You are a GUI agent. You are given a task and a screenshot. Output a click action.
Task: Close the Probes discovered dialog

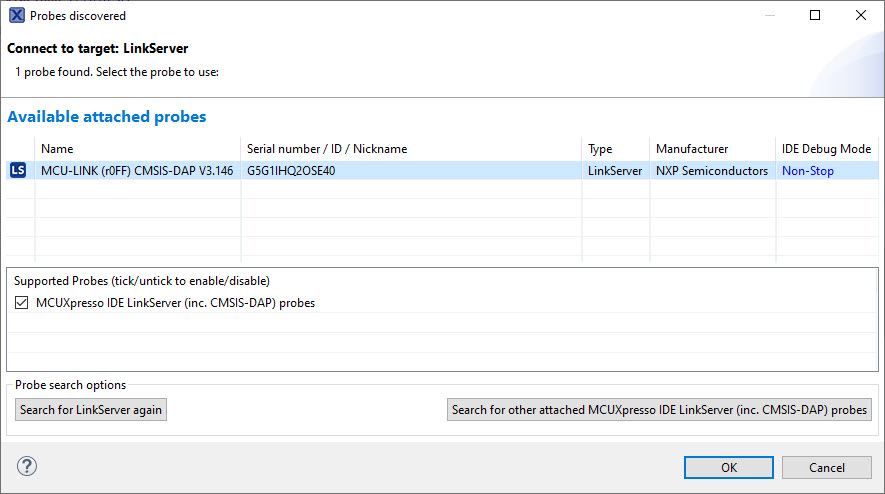tap(860, 16)
